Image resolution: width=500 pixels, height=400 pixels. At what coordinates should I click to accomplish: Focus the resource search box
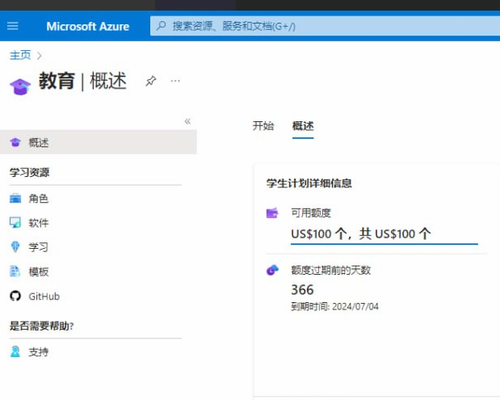pyautogui.click(x=325, y=26)
